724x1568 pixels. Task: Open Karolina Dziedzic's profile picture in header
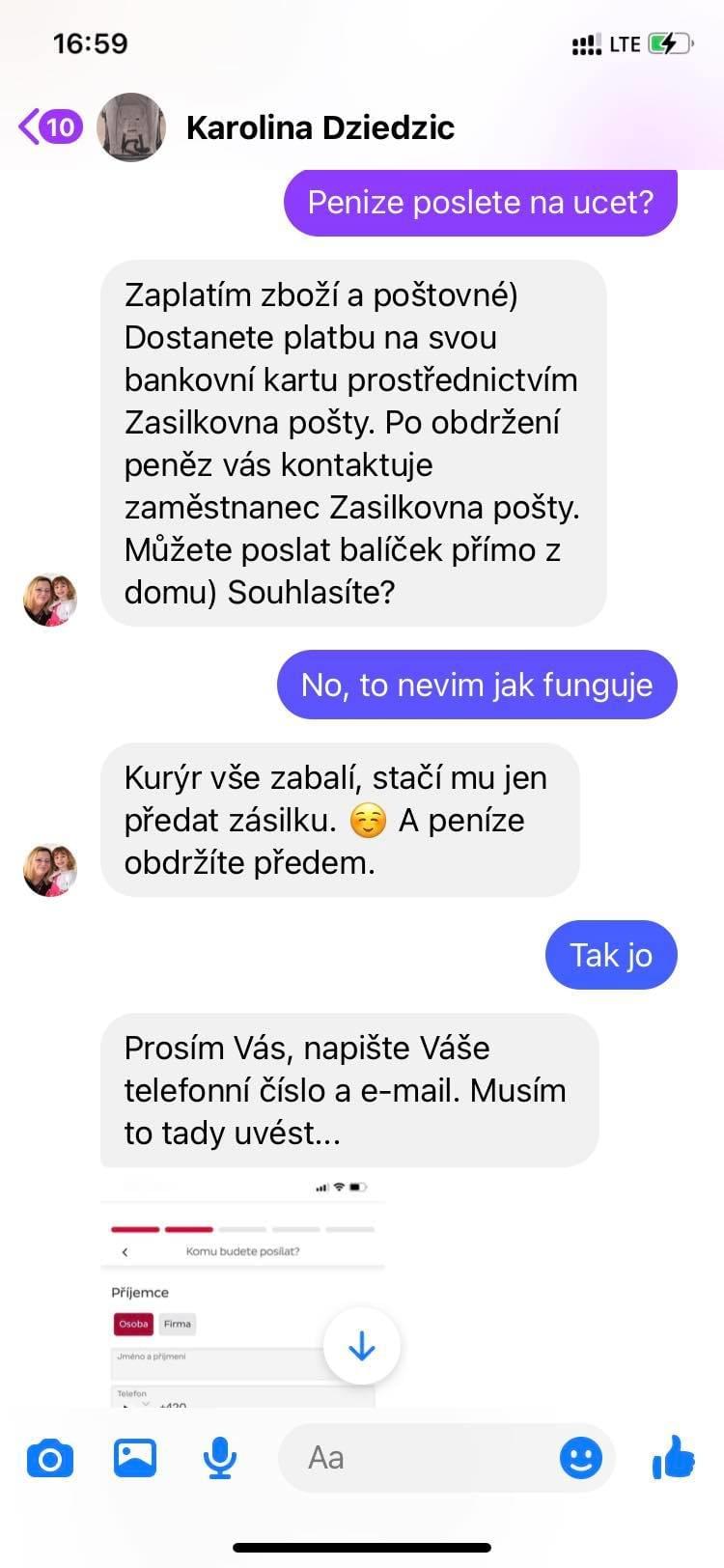pos(131,126)
